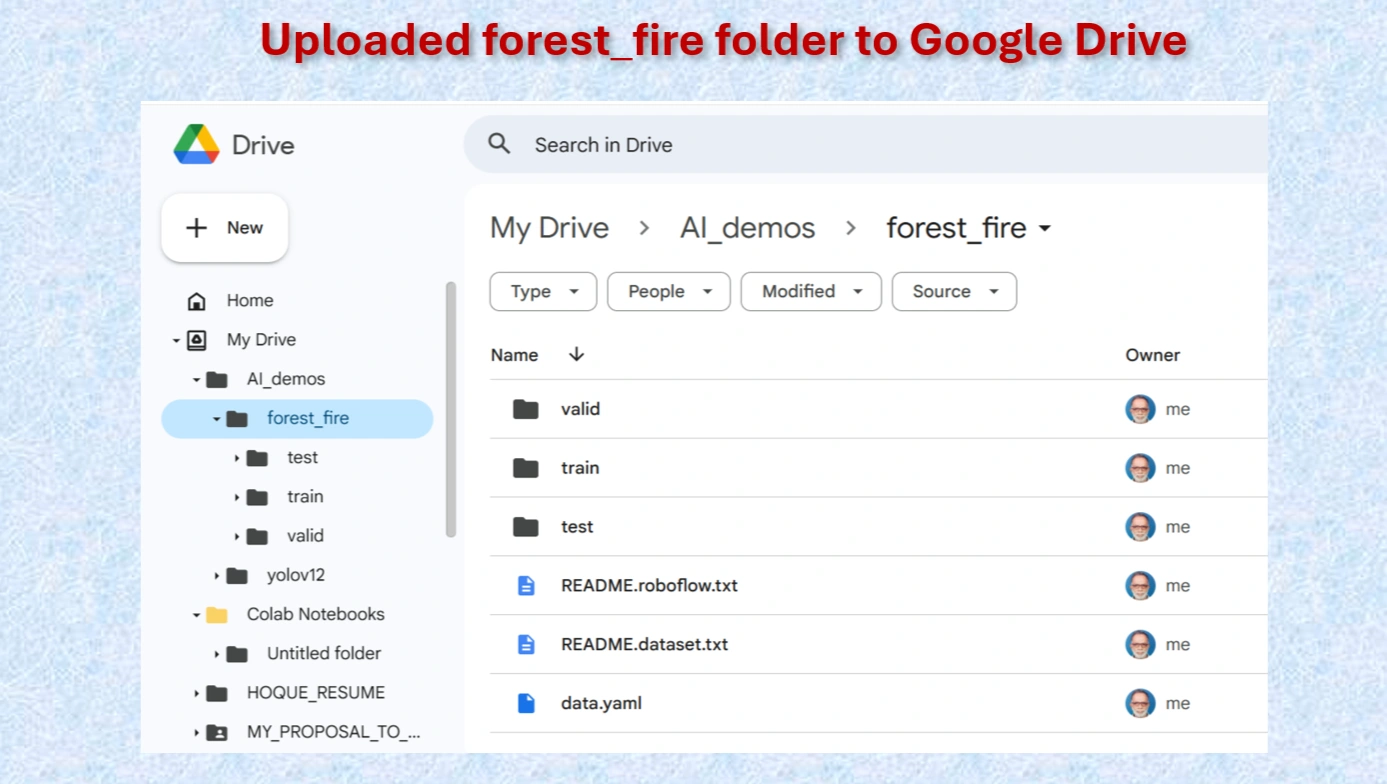Click the search magnifier icon
This screenshot has height=784, width=1387.
pyautogui.click(x=499, y=144)
